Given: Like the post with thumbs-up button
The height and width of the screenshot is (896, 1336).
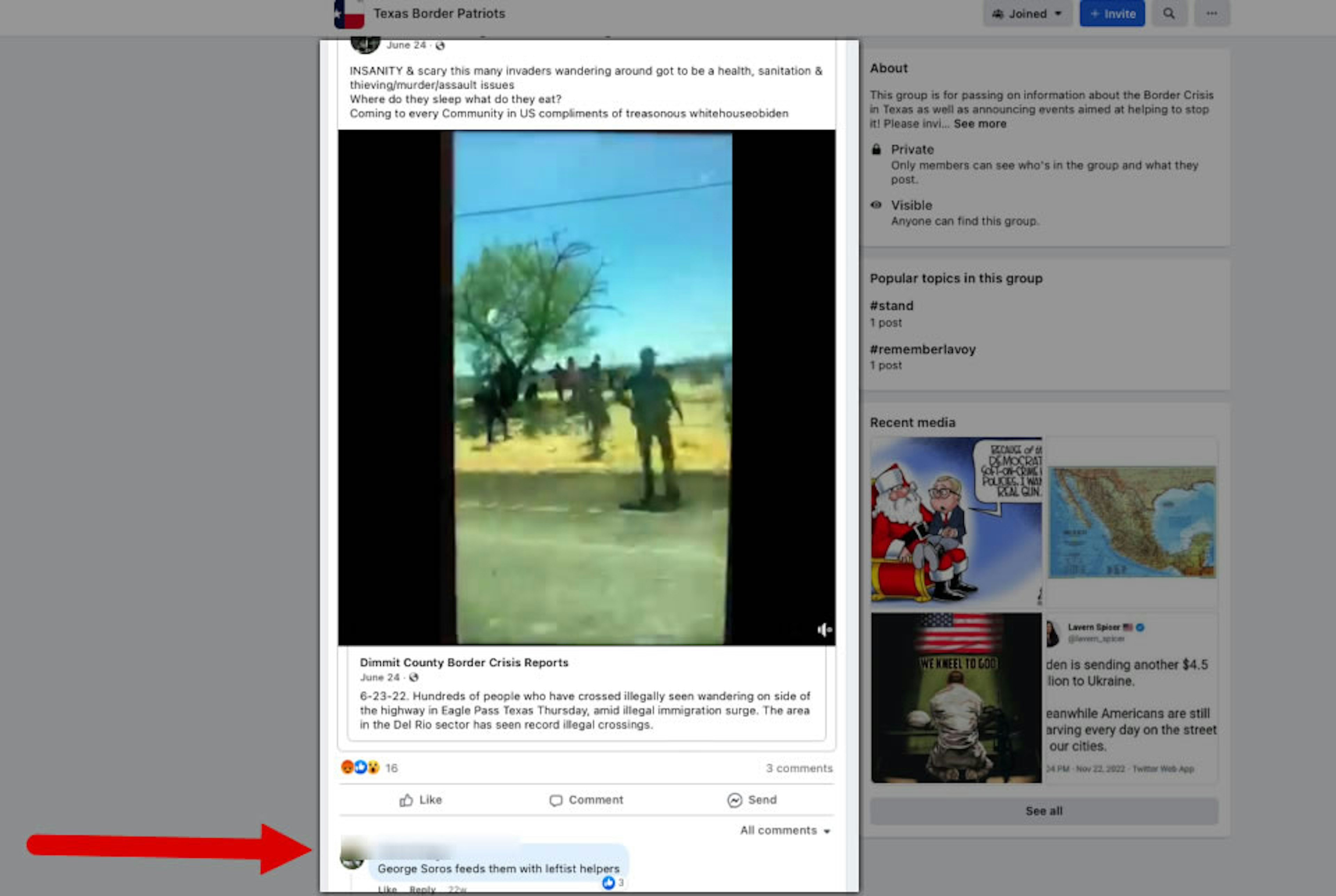Looking at the screenshot, I should tap(421, 799).
